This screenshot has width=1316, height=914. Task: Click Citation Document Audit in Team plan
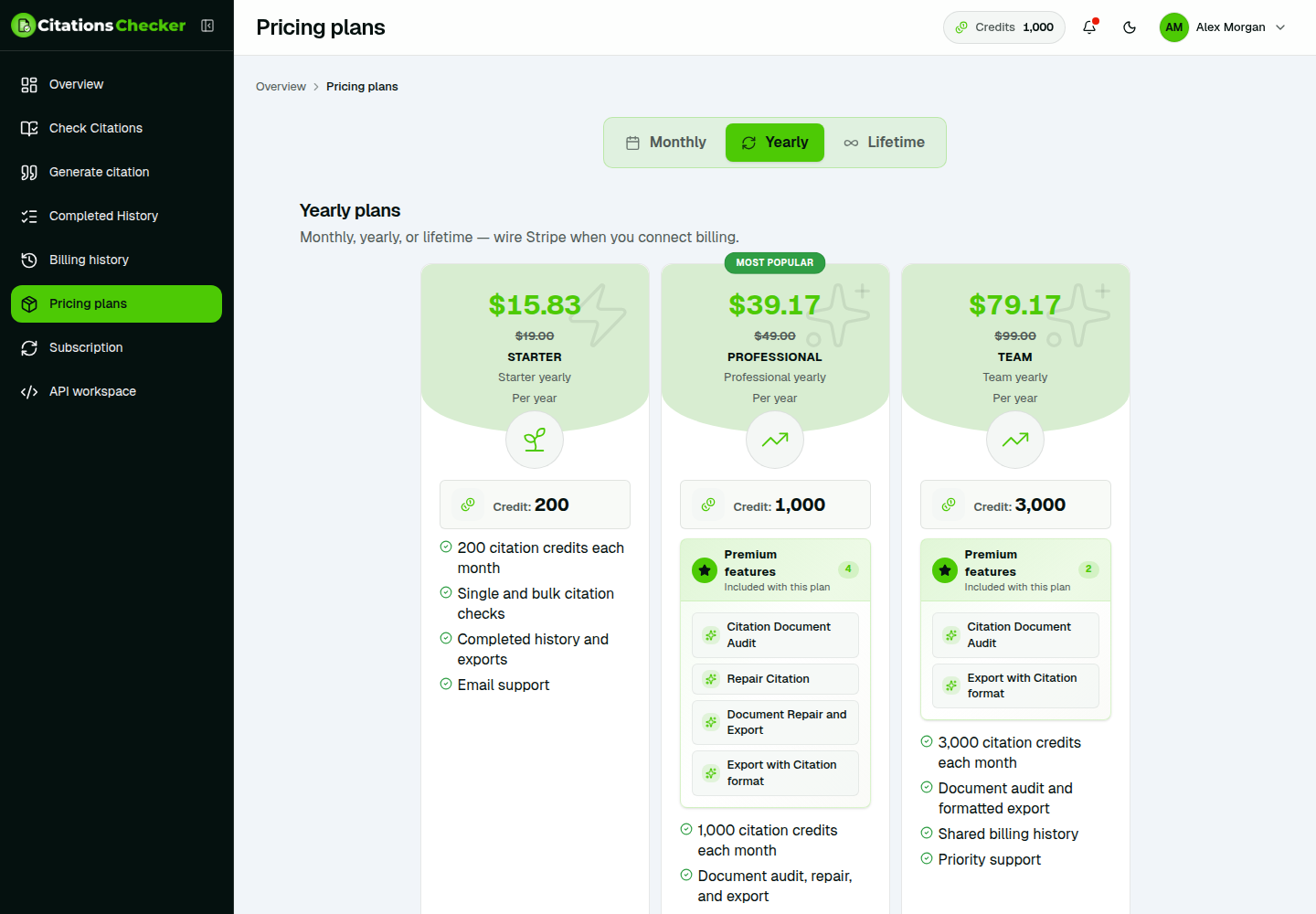[1015, 635]
